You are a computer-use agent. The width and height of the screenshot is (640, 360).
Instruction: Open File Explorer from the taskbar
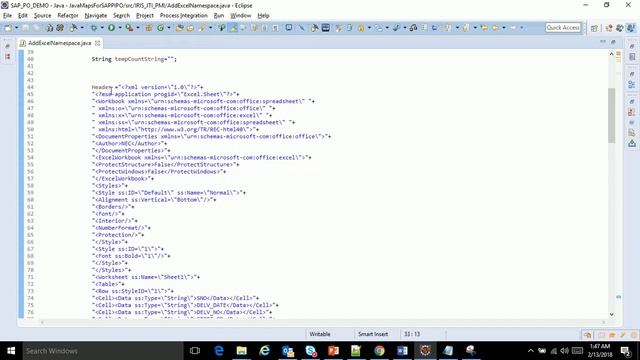pyautogui.click(x=242, y=351)
